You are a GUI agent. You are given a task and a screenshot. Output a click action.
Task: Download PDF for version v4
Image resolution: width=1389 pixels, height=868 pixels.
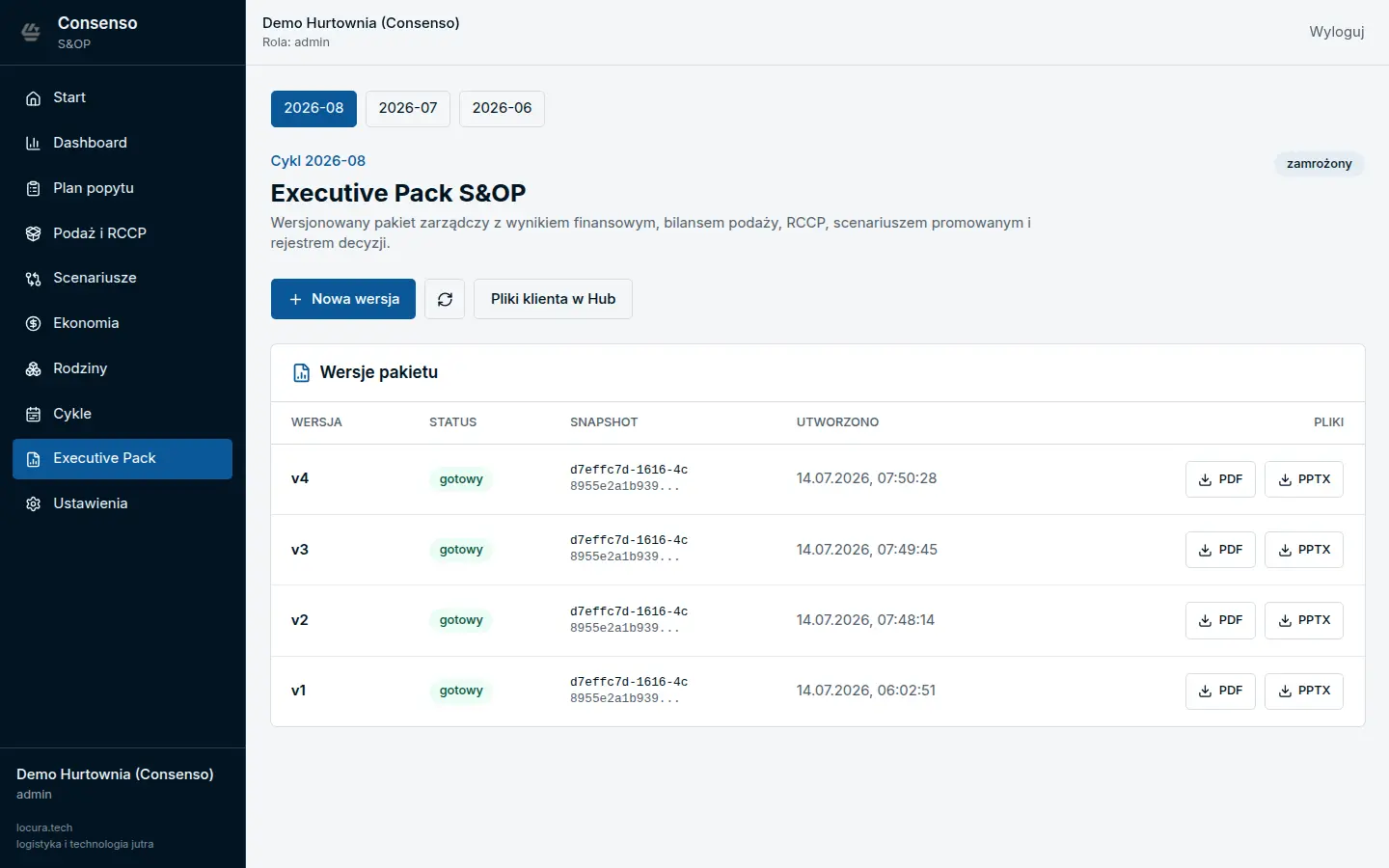pos(1220,479)
